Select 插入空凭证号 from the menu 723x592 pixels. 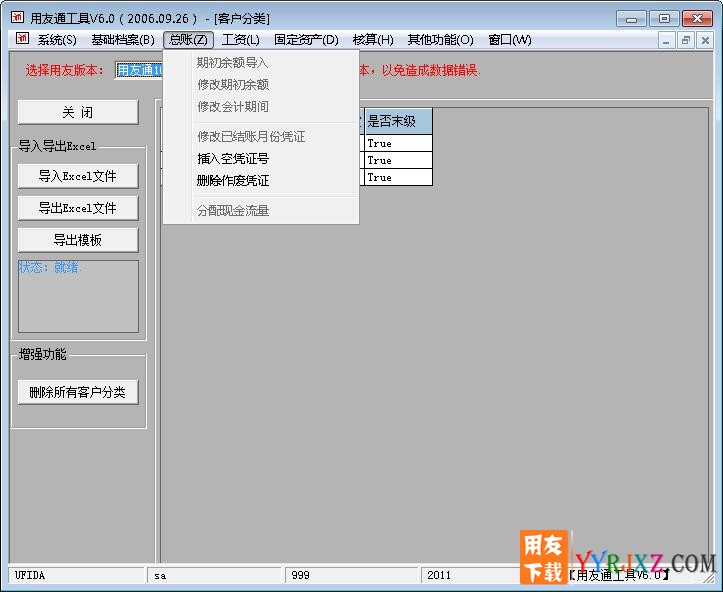point(261,159)
